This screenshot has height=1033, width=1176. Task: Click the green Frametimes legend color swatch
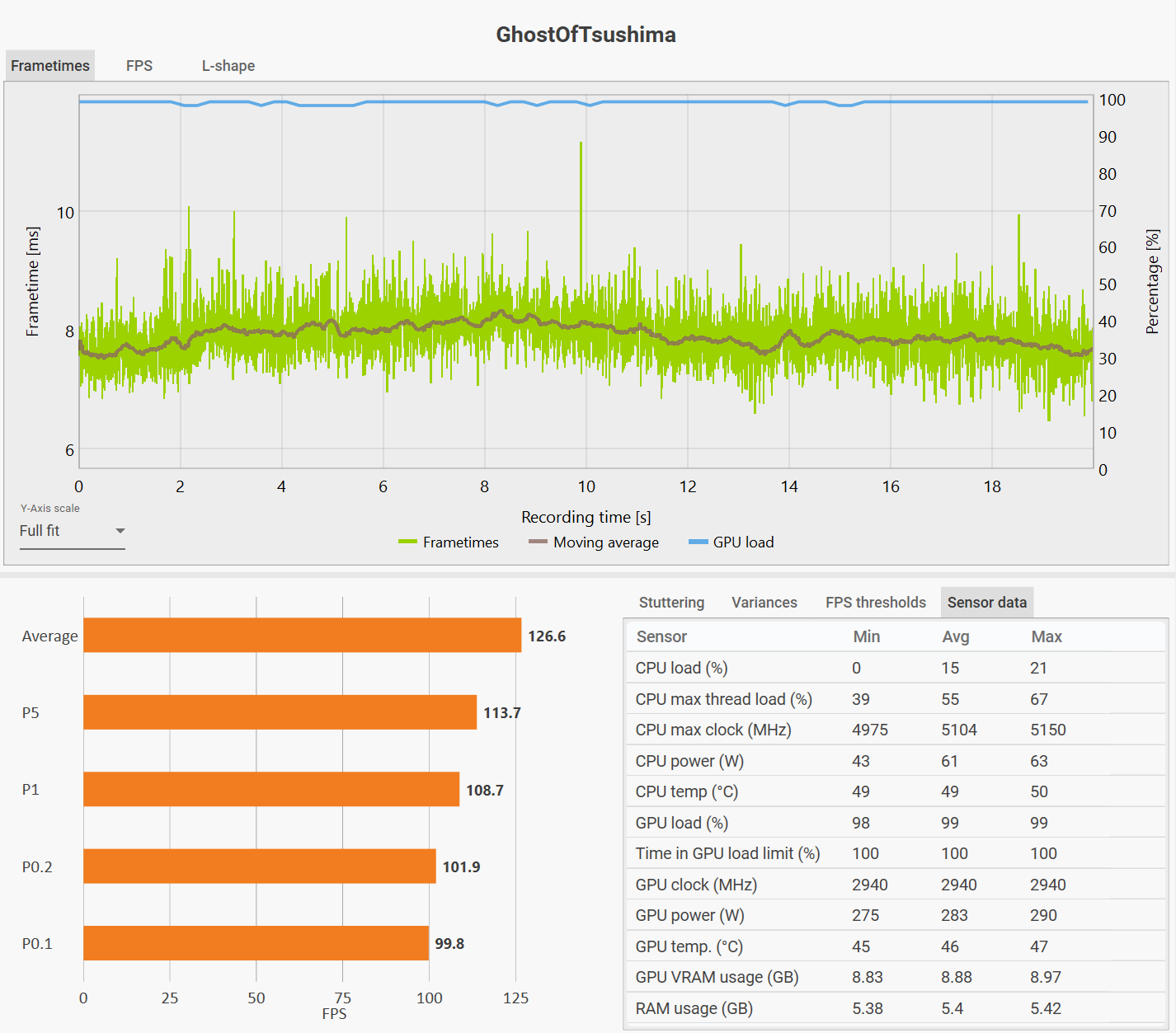[x=407, y=542]
